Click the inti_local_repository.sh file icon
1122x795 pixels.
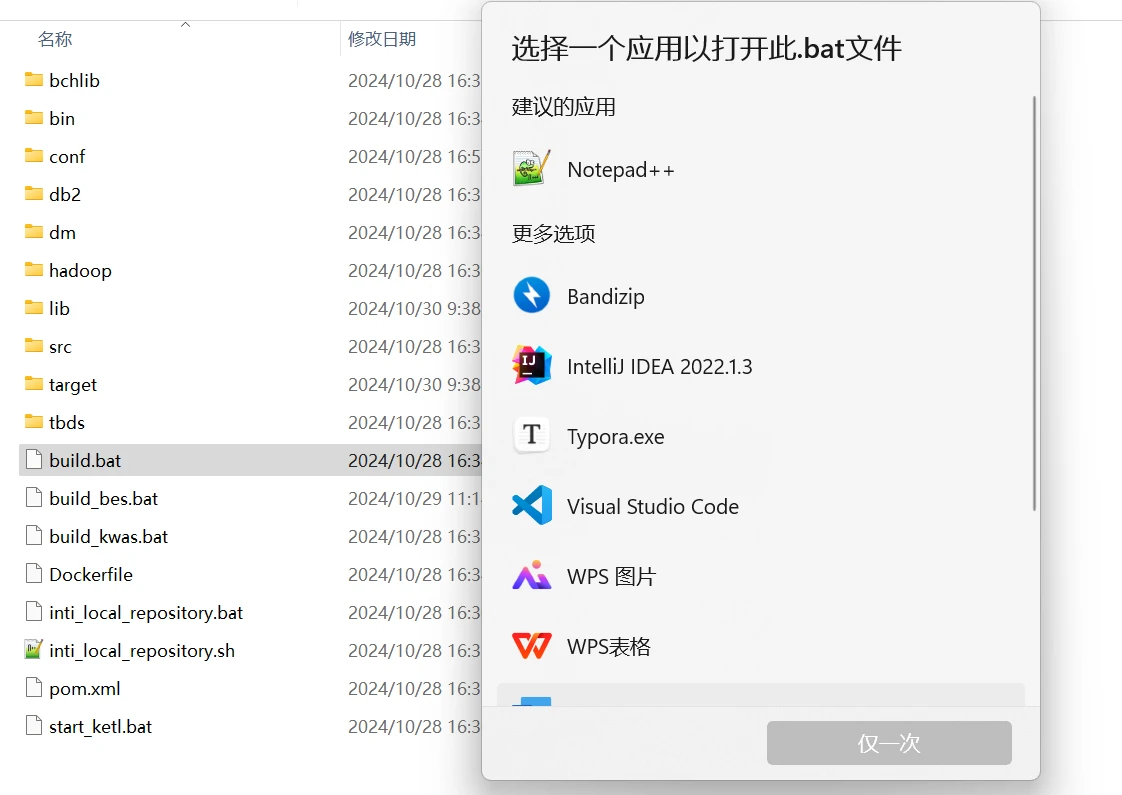coord(34,649)
